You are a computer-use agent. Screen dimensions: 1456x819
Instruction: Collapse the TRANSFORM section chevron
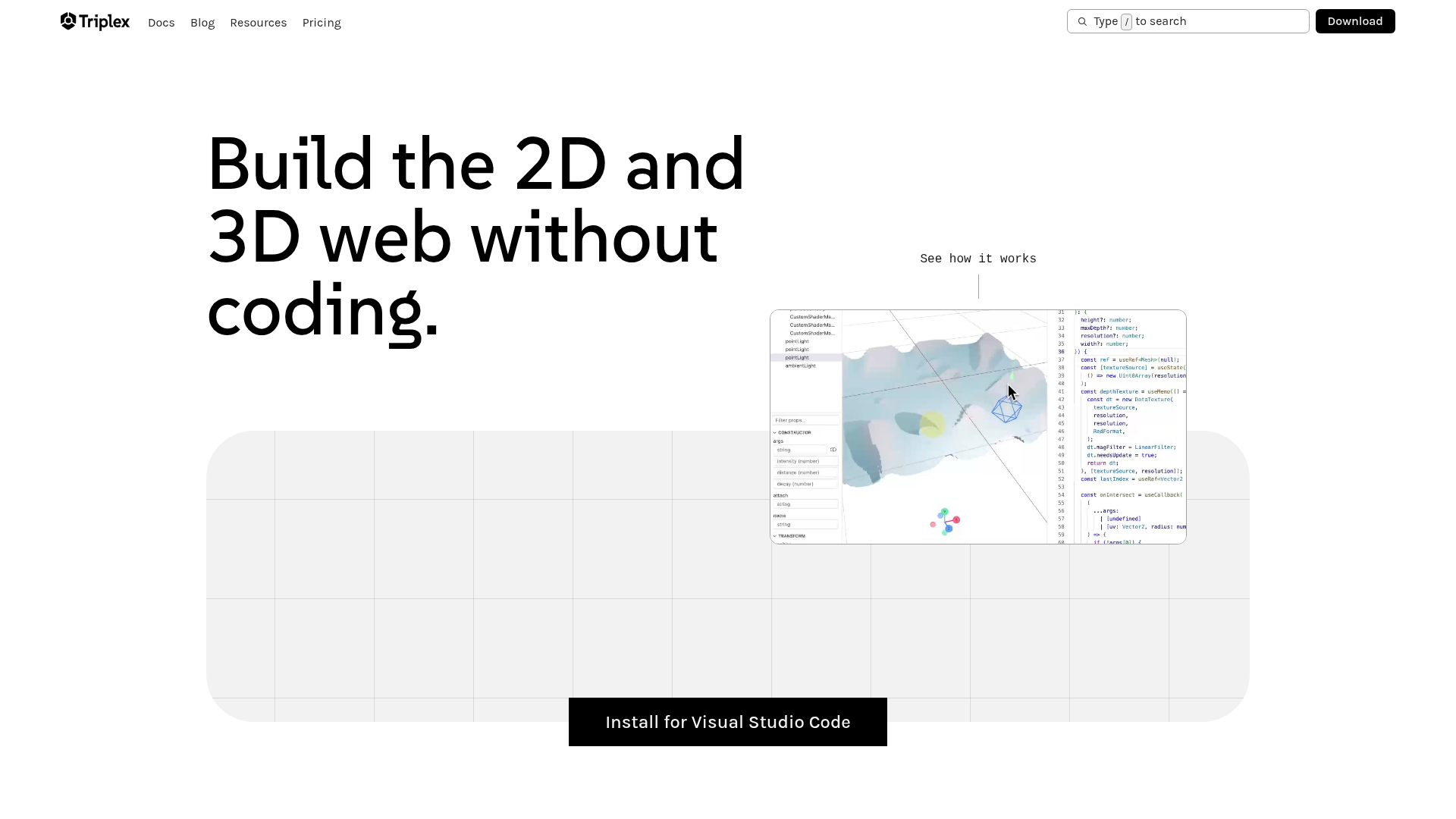(x=775, y=536)
